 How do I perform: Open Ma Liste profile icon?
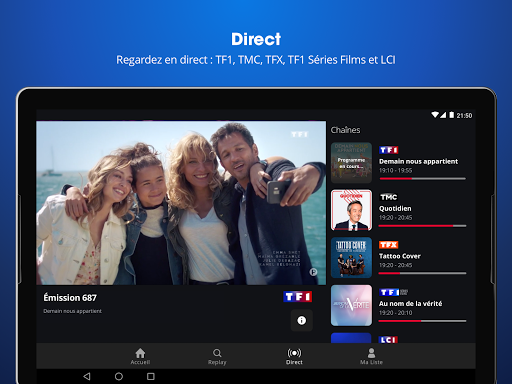click(371, 353)
